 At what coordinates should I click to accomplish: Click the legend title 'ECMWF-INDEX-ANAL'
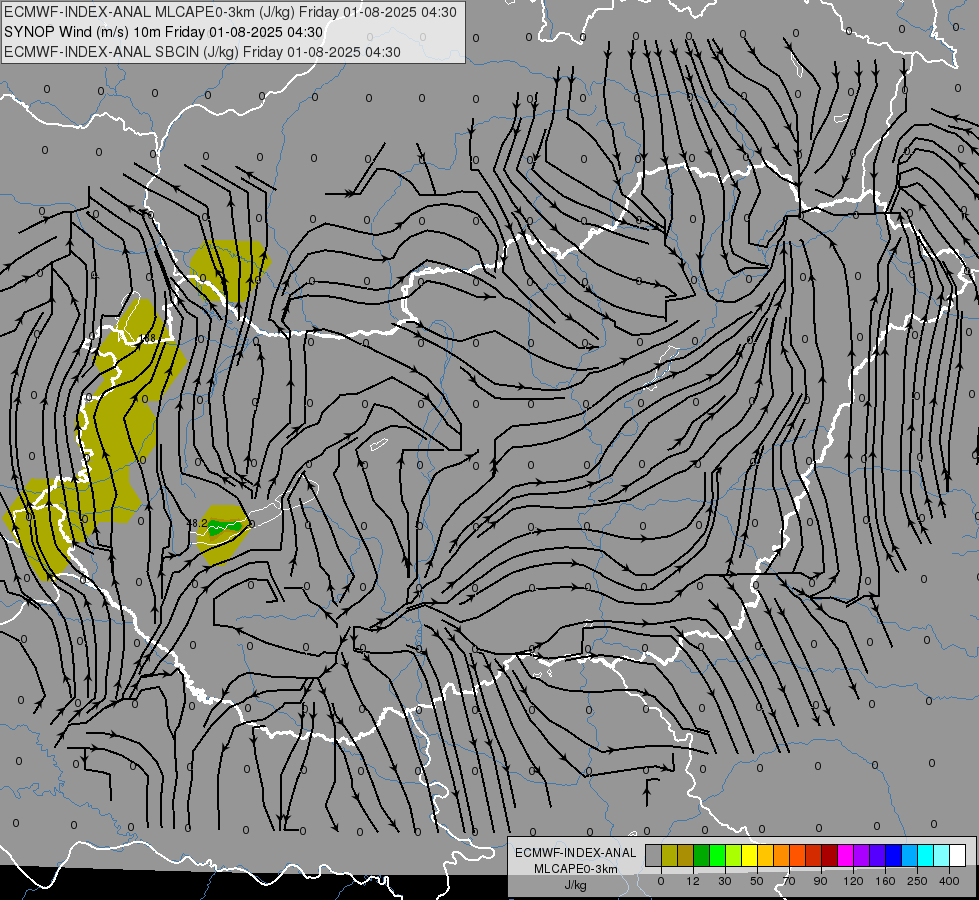coord(575,853)
